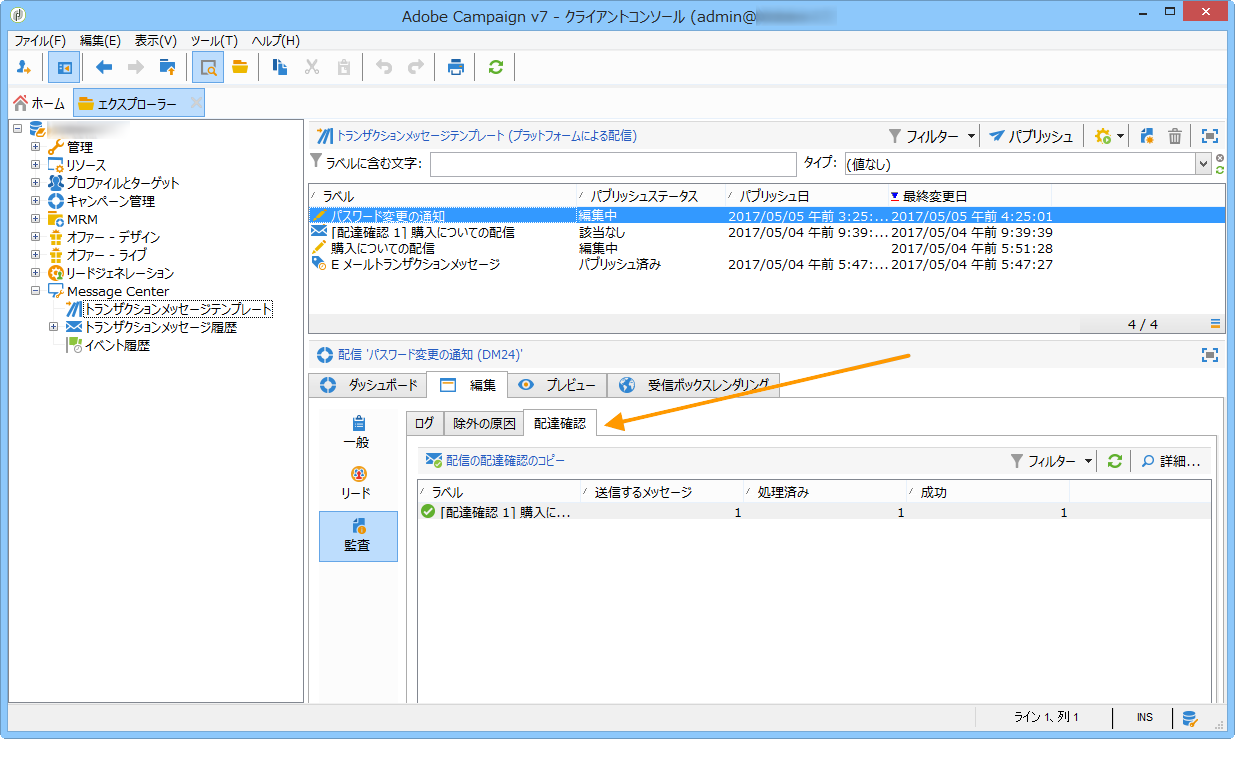1250x758 pixels.
Task: Click the new template document icon
Action: 1147,136
